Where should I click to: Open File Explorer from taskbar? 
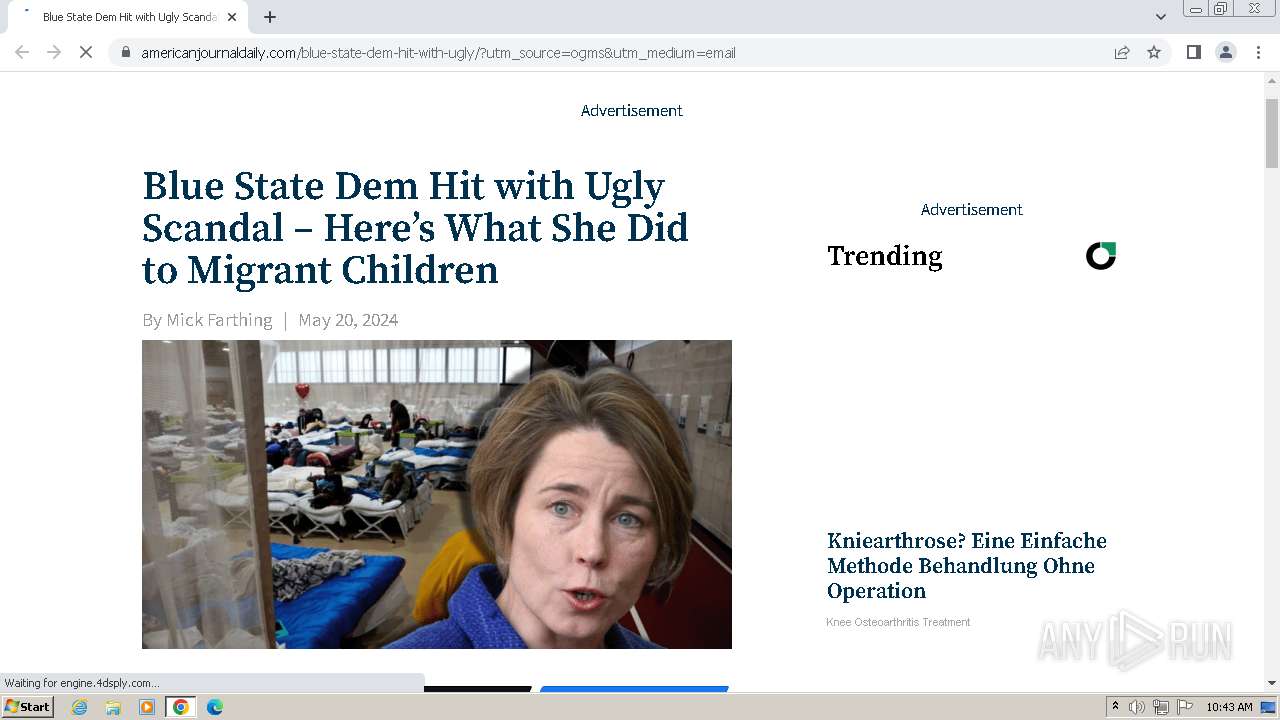coord(113,707)
